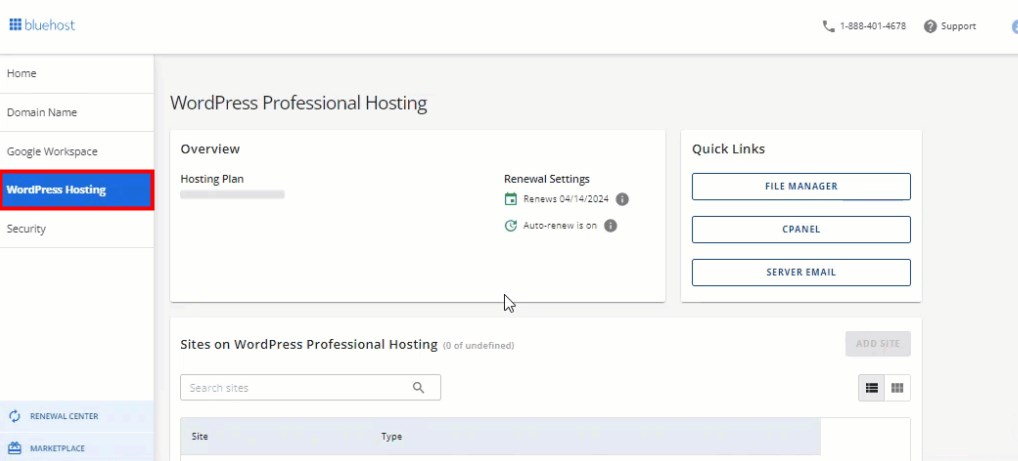
Task: Click the phone icon beside support number
Action: click(828, 26)
